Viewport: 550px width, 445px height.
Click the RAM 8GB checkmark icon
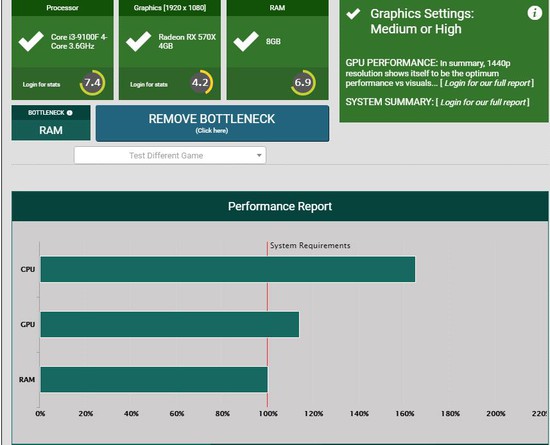coord(246,41)
